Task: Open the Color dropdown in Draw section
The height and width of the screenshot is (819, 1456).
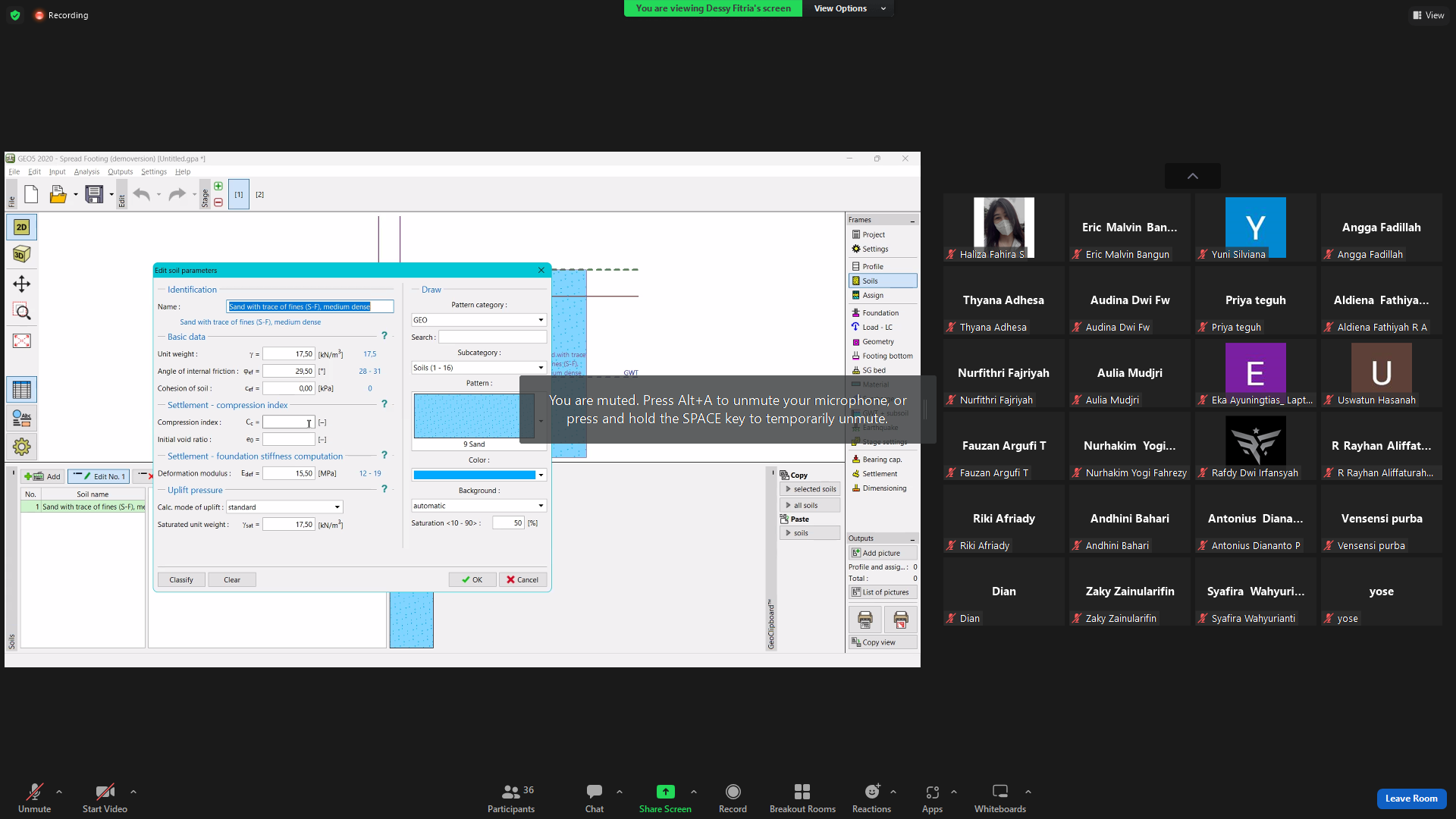Action: pos(541,475)
